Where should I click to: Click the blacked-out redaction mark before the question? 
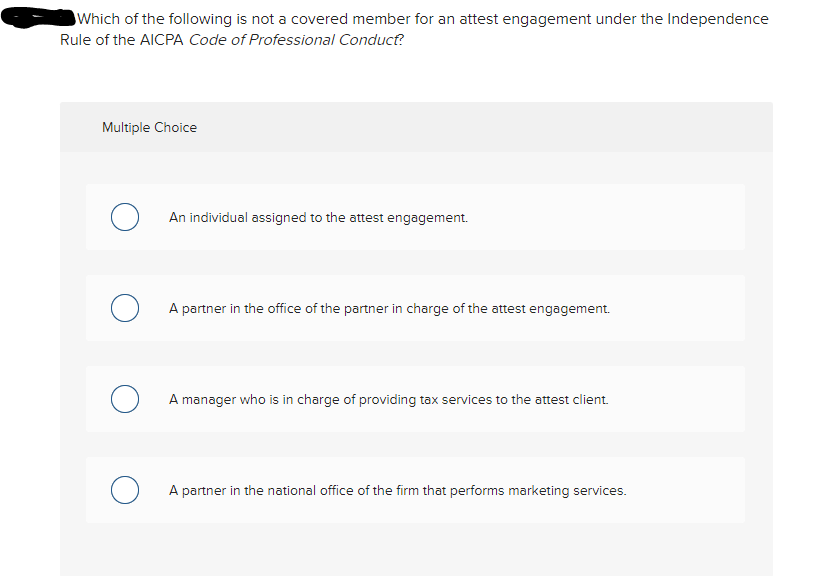39,17
